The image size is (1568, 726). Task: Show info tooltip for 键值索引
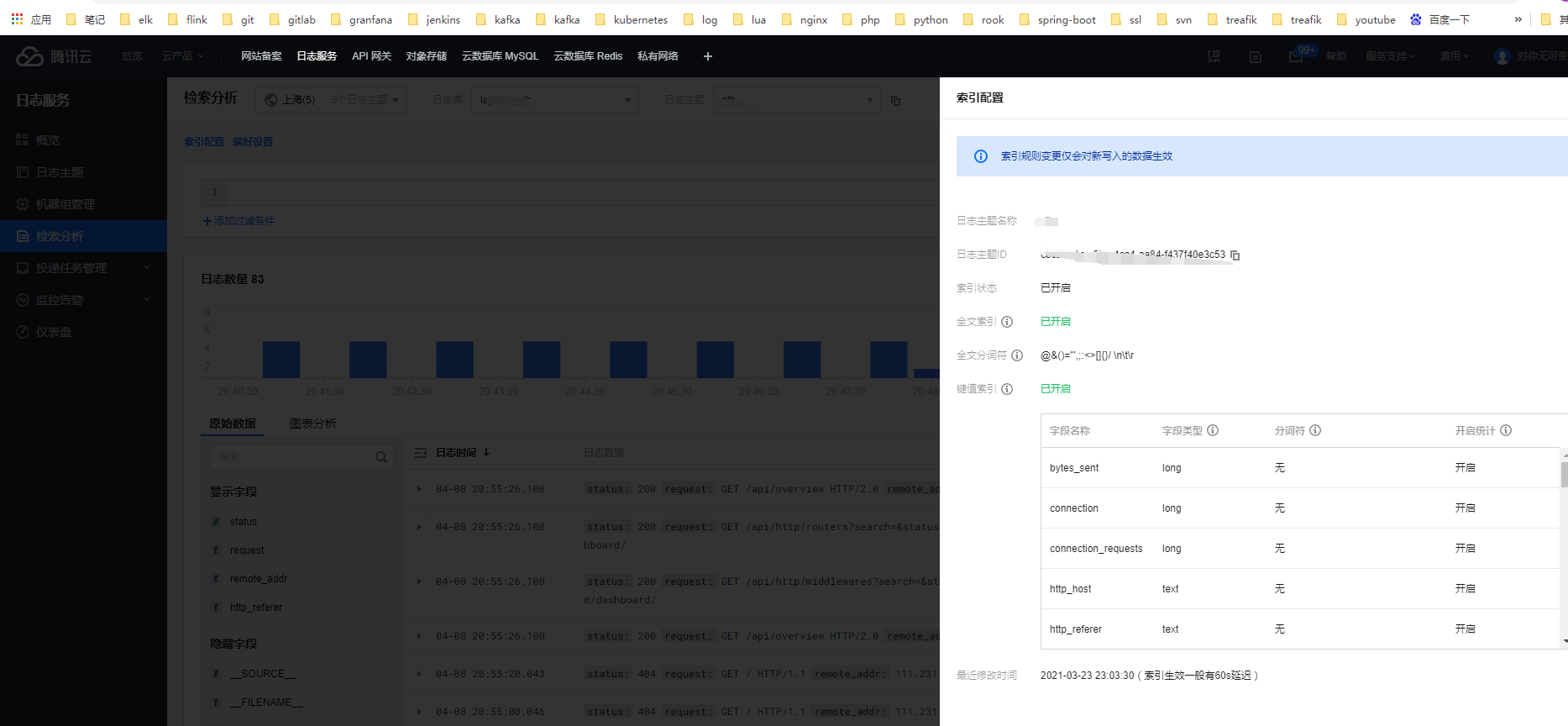pyautogui.click(x=1007, y=389)
